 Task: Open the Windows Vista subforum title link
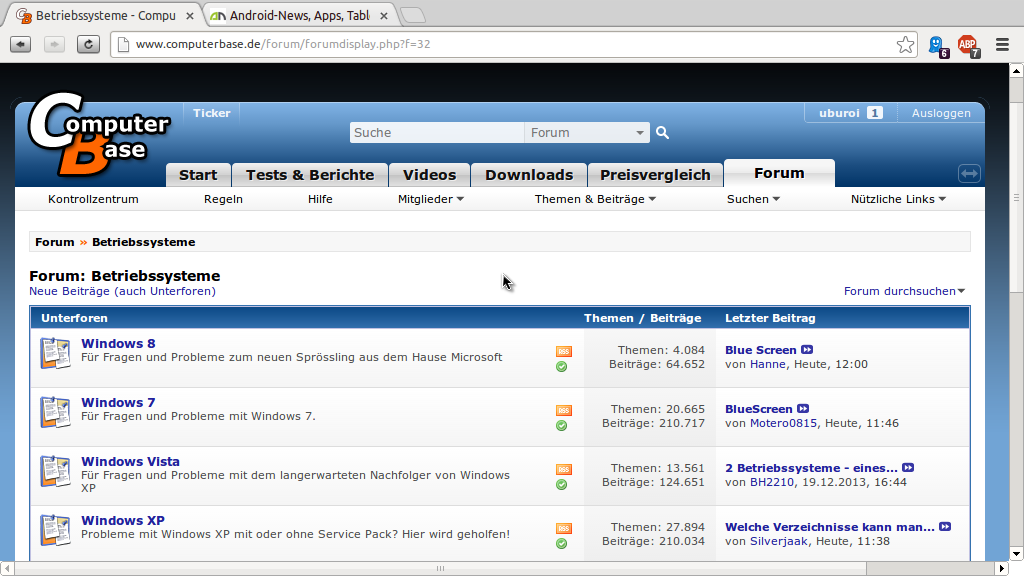point(130,462)
